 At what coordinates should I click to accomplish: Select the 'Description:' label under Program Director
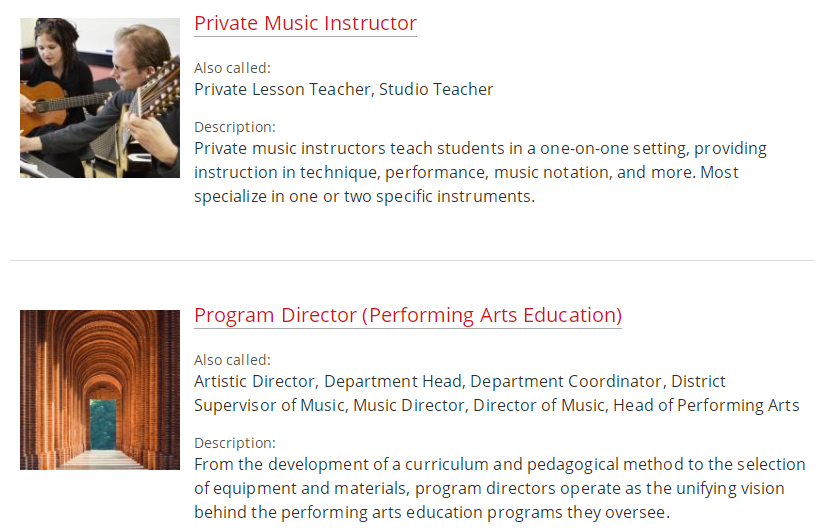[235, 443]
